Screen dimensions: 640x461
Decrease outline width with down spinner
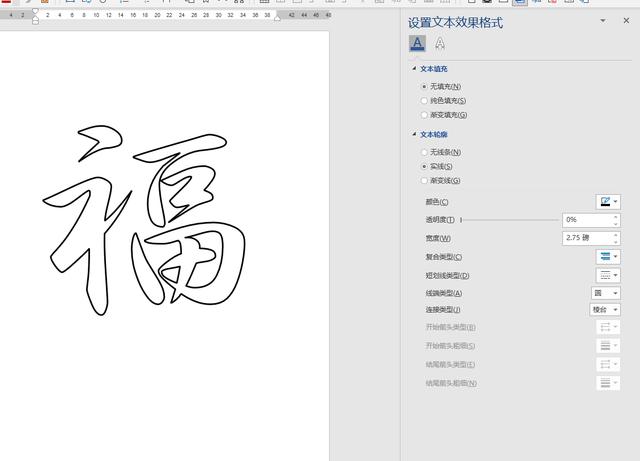616,241
